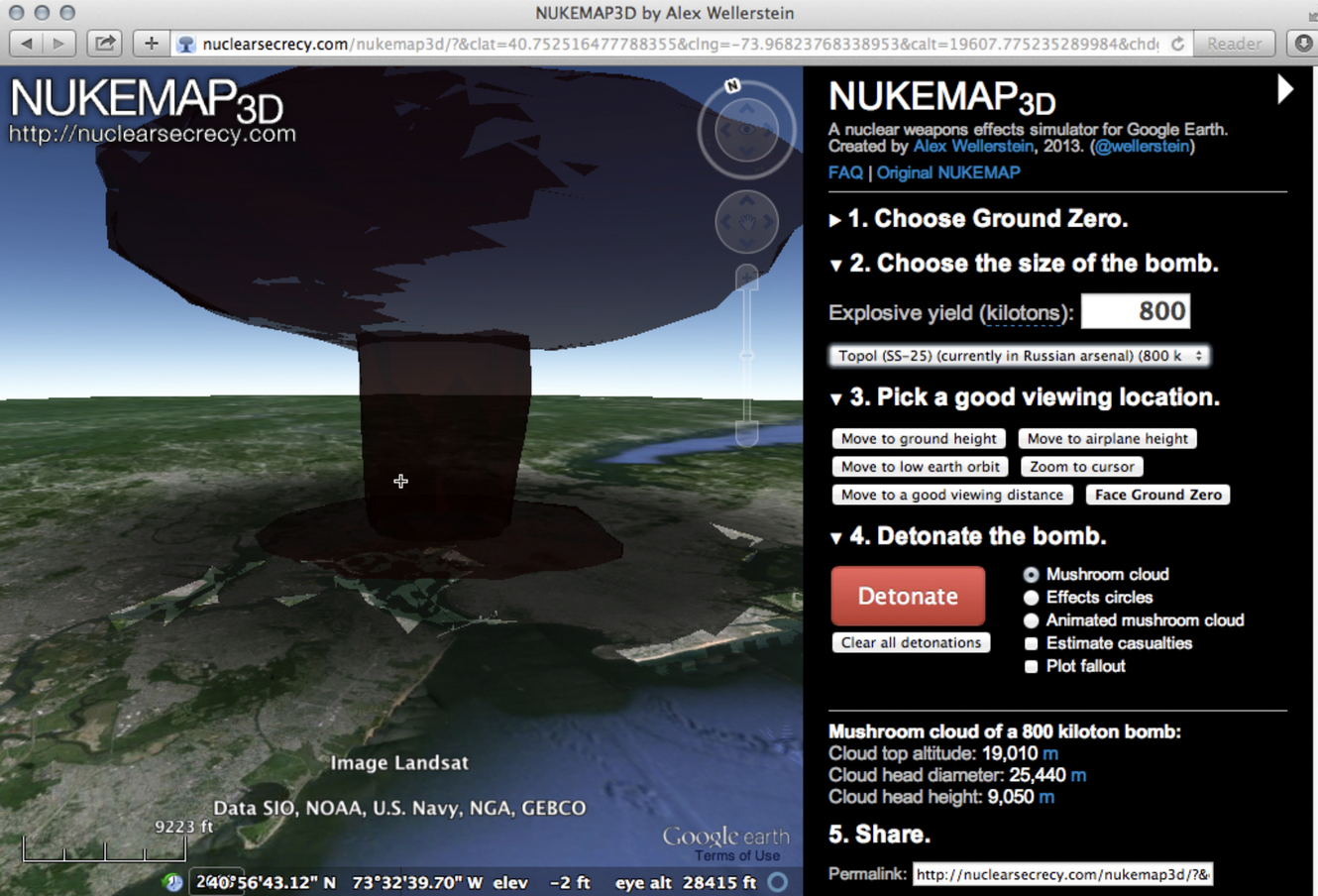Expand section 1 Choose Ground Zero
This screenshot has height=896, width=1318.
[835, 220]
